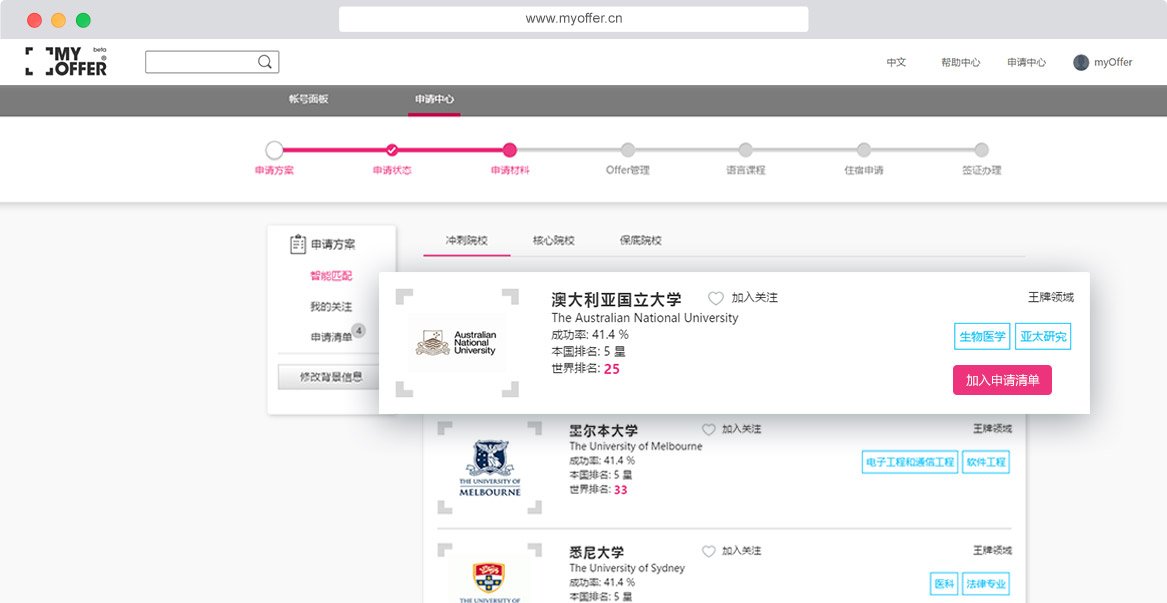Go to the 申请状态 progress step

pos(392,150)
